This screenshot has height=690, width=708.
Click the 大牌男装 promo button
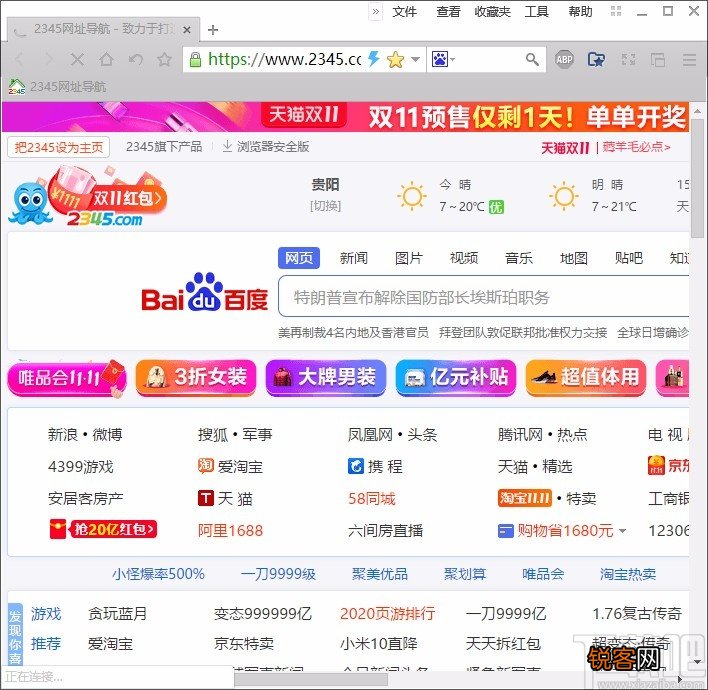pos(326,378)
